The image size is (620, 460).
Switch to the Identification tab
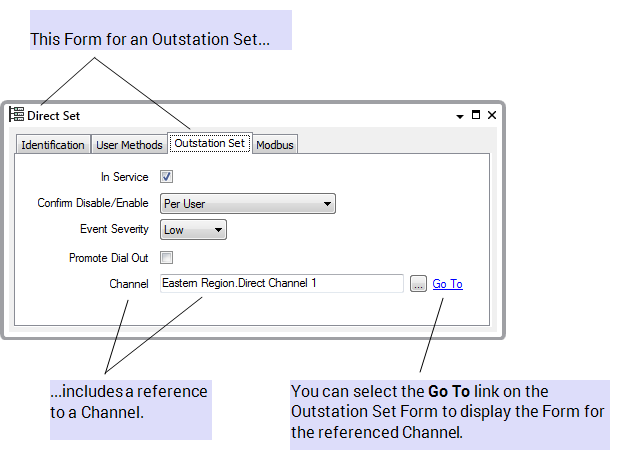53,145
